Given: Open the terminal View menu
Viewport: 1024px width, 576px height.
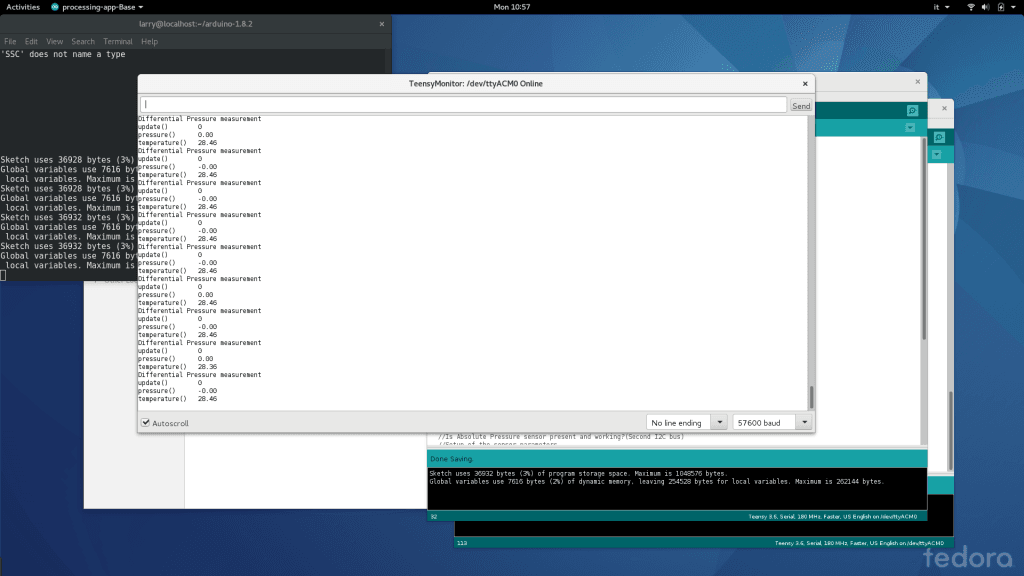Looking at the screenshot, I should 54,41.
